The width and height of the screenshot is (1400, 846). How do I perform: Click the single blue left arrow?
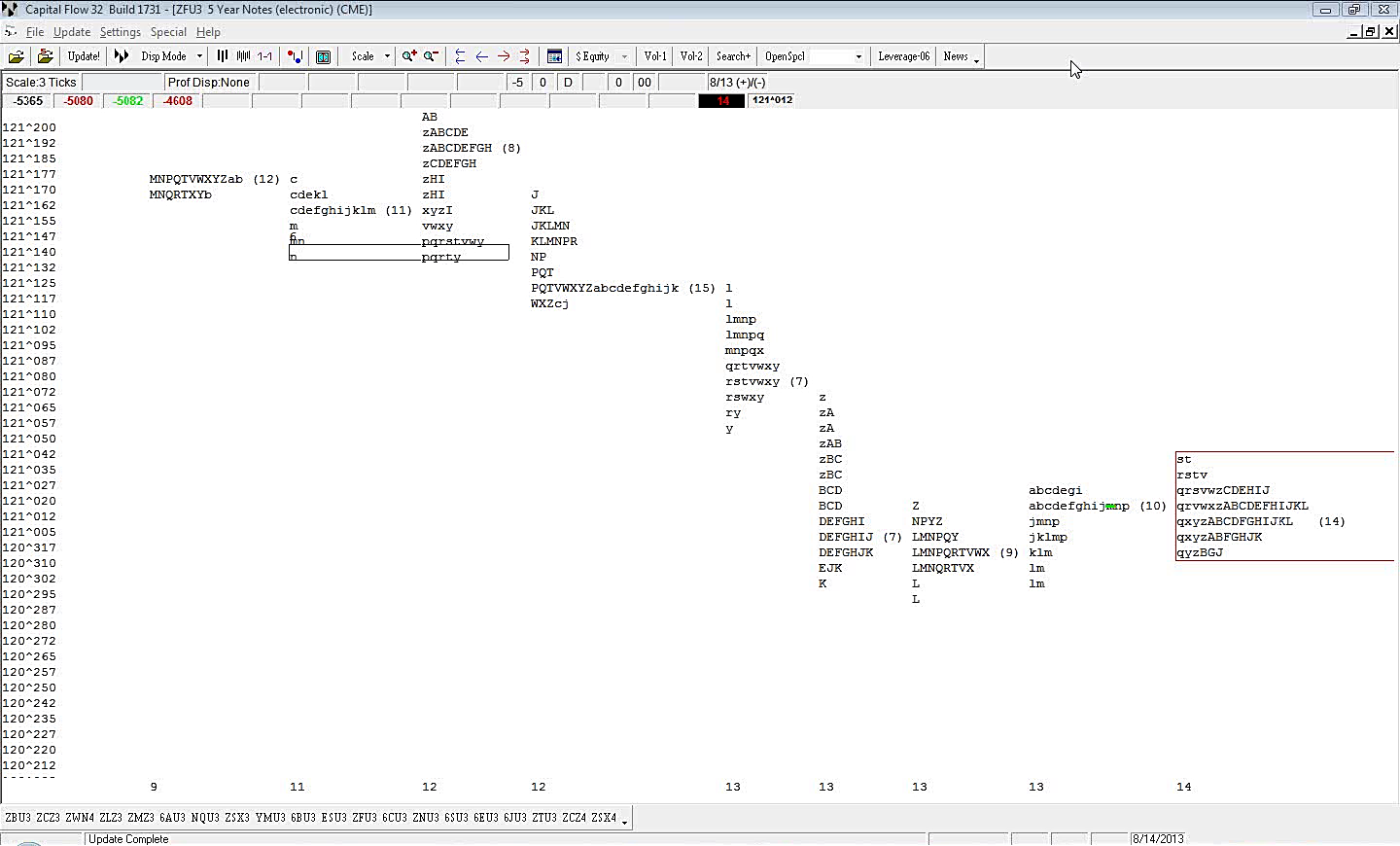[481, 56]
